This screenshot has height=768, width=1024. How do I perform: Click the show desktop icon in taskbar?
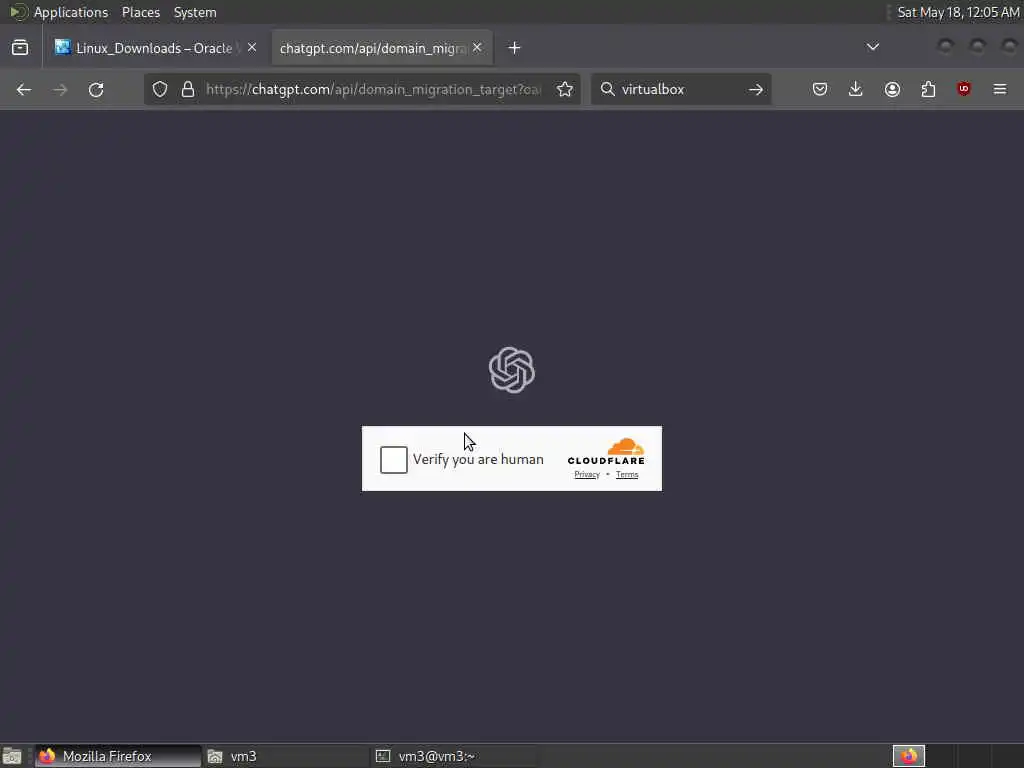coord(12,757)
